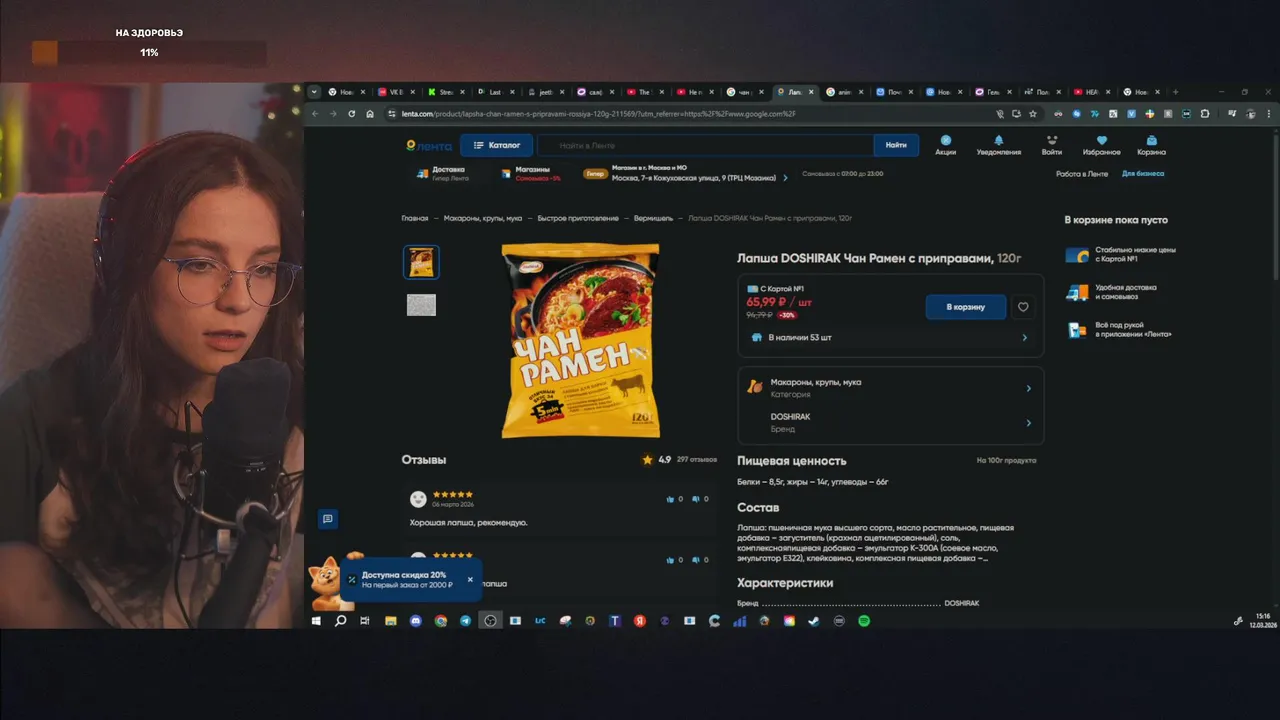Viewport: 1280px width, 720px height.
Task: Go to Главная breadcrumb
Action: [415, 218]
